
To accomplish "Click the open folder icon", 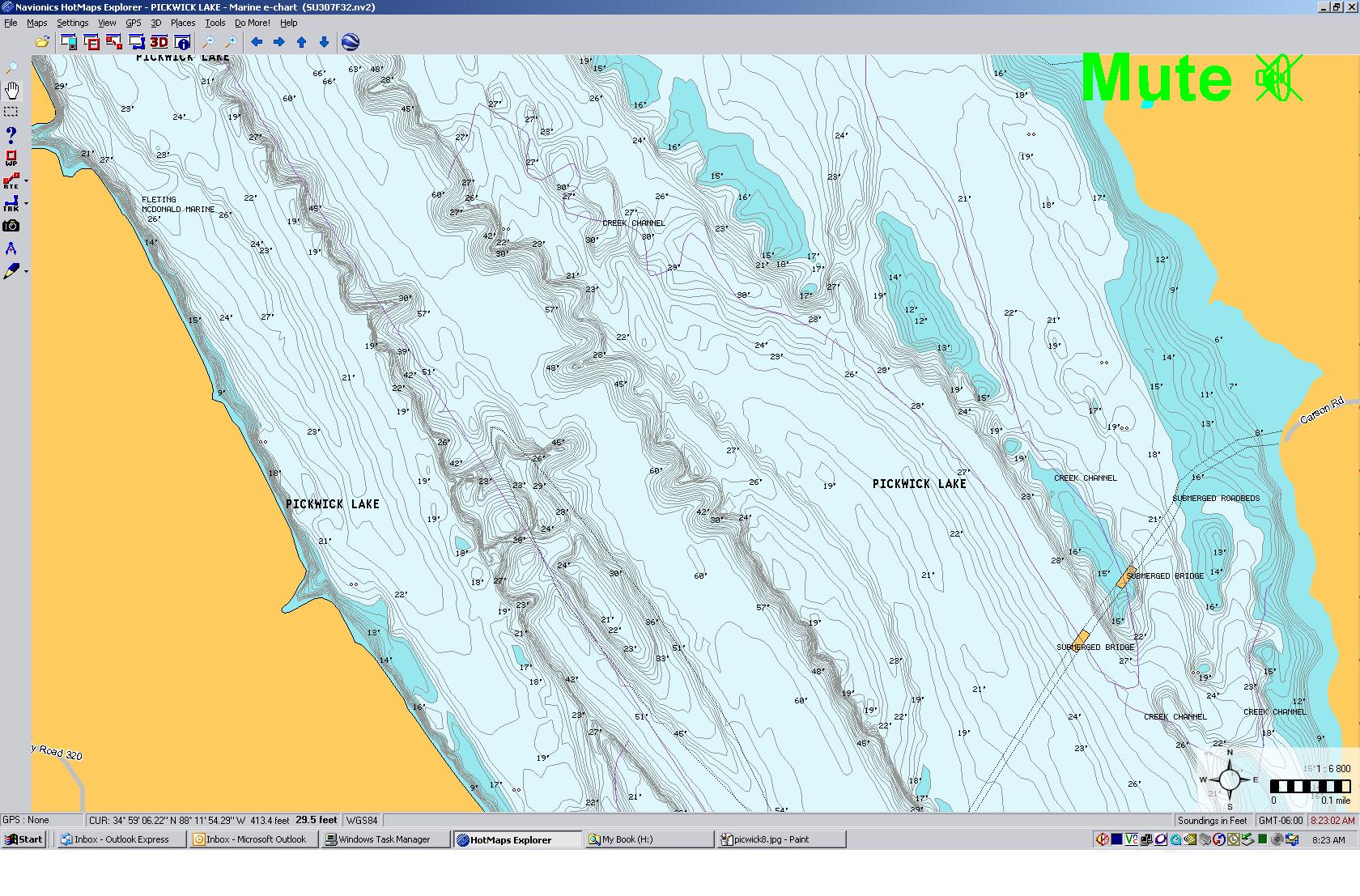I will (x=42, y=42).
